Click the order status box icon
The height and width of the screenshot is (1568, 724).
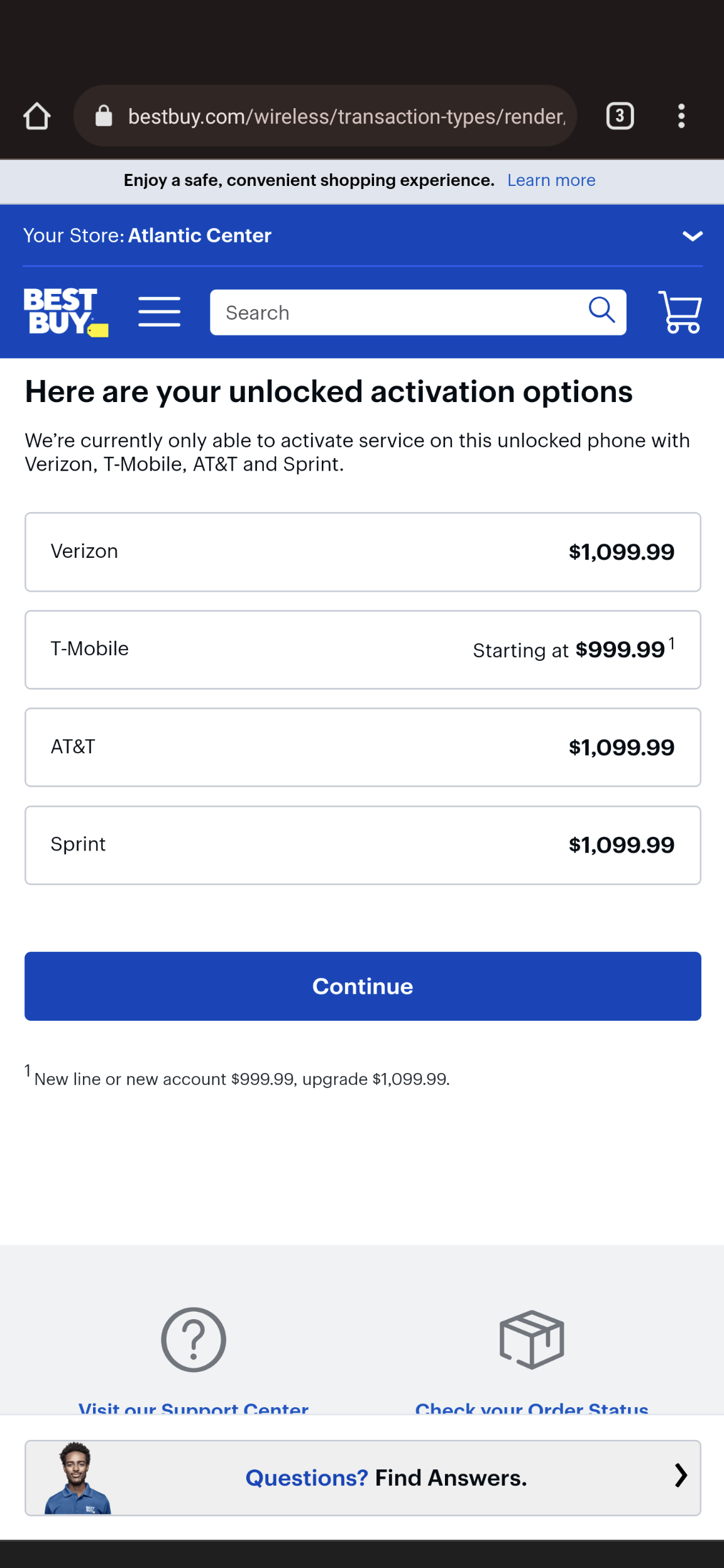(532, 1339)
